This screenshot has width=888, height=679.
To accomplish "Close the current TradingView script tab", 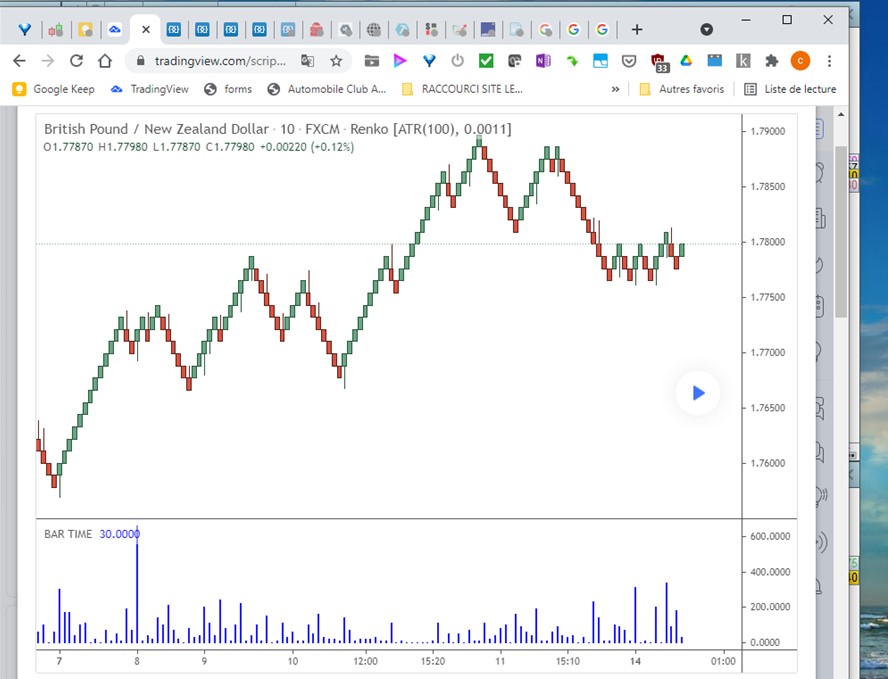I will [146, 29].
